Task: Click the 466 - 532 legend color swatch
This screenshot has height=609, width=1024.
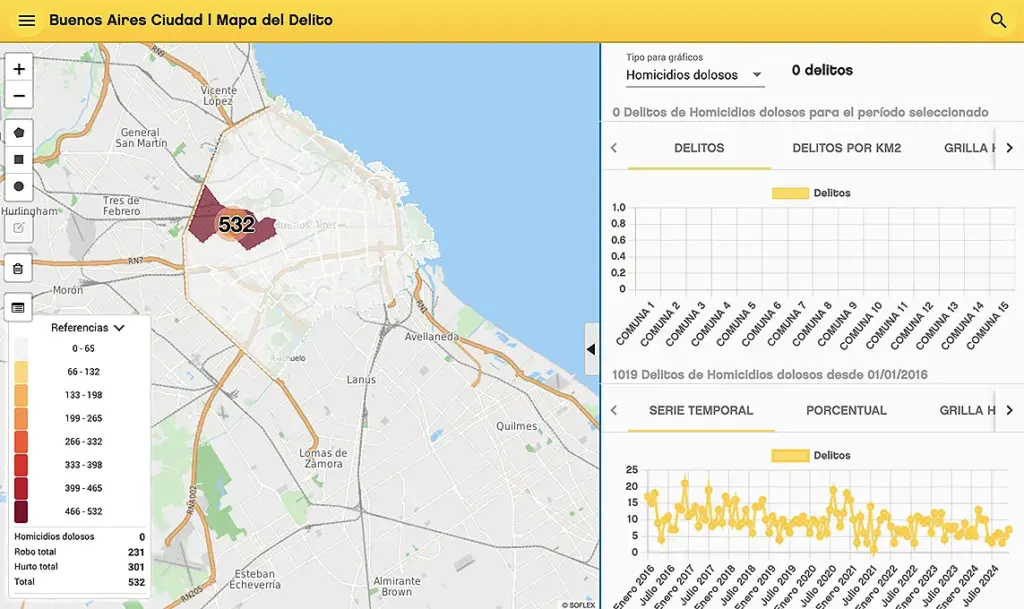Action: pyautogui.click(x=22, y=511)
